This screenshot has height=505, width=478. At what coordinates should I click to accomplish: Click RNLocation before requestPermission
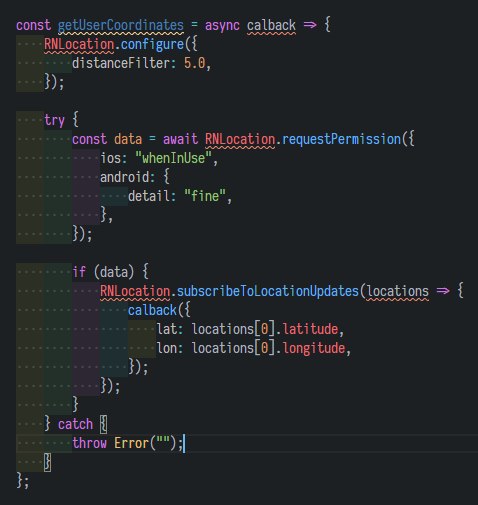[240, 139]
